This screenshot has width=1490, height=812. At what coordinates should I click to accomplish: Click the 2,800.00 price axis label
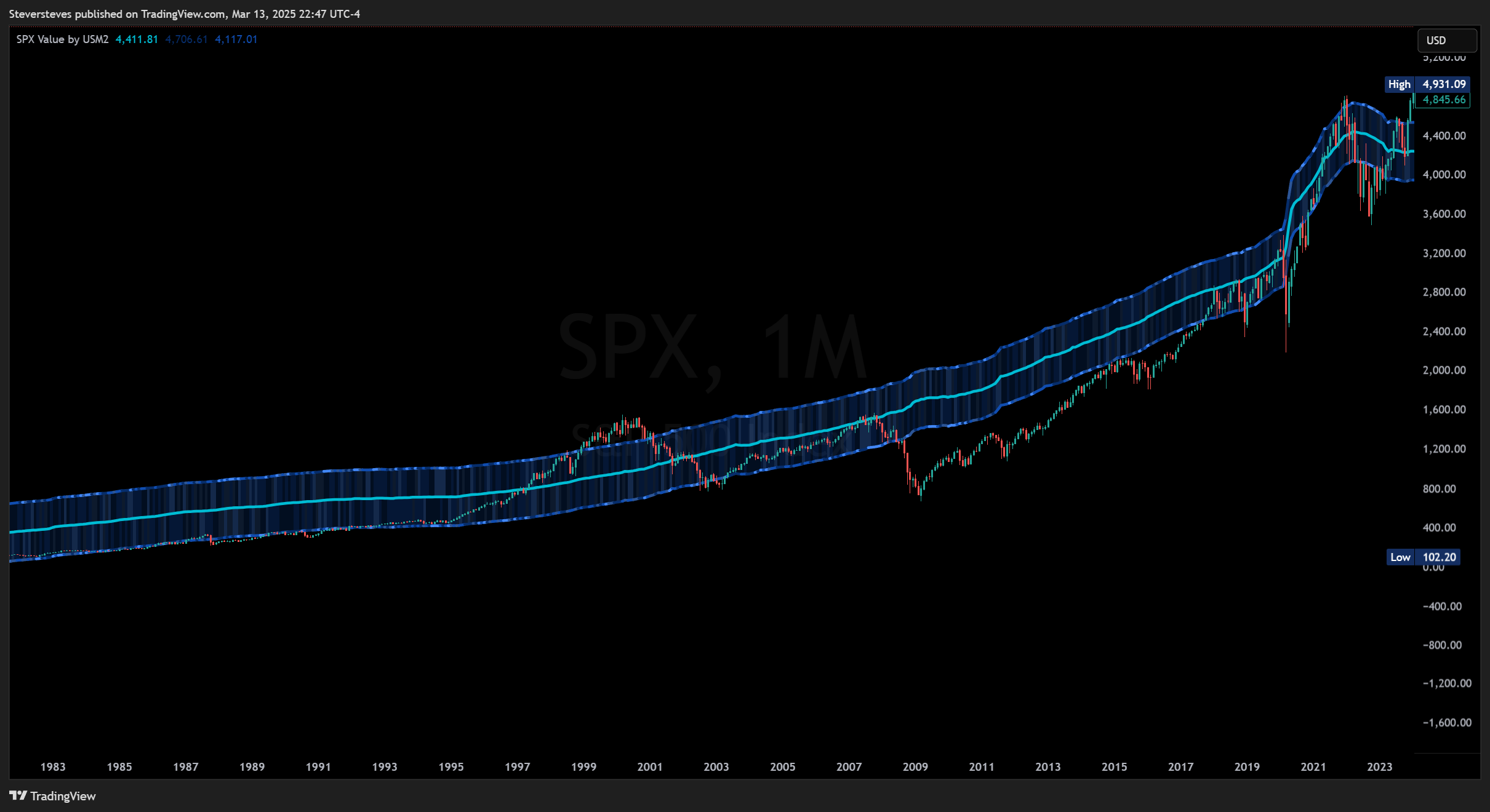point(1444,292)
